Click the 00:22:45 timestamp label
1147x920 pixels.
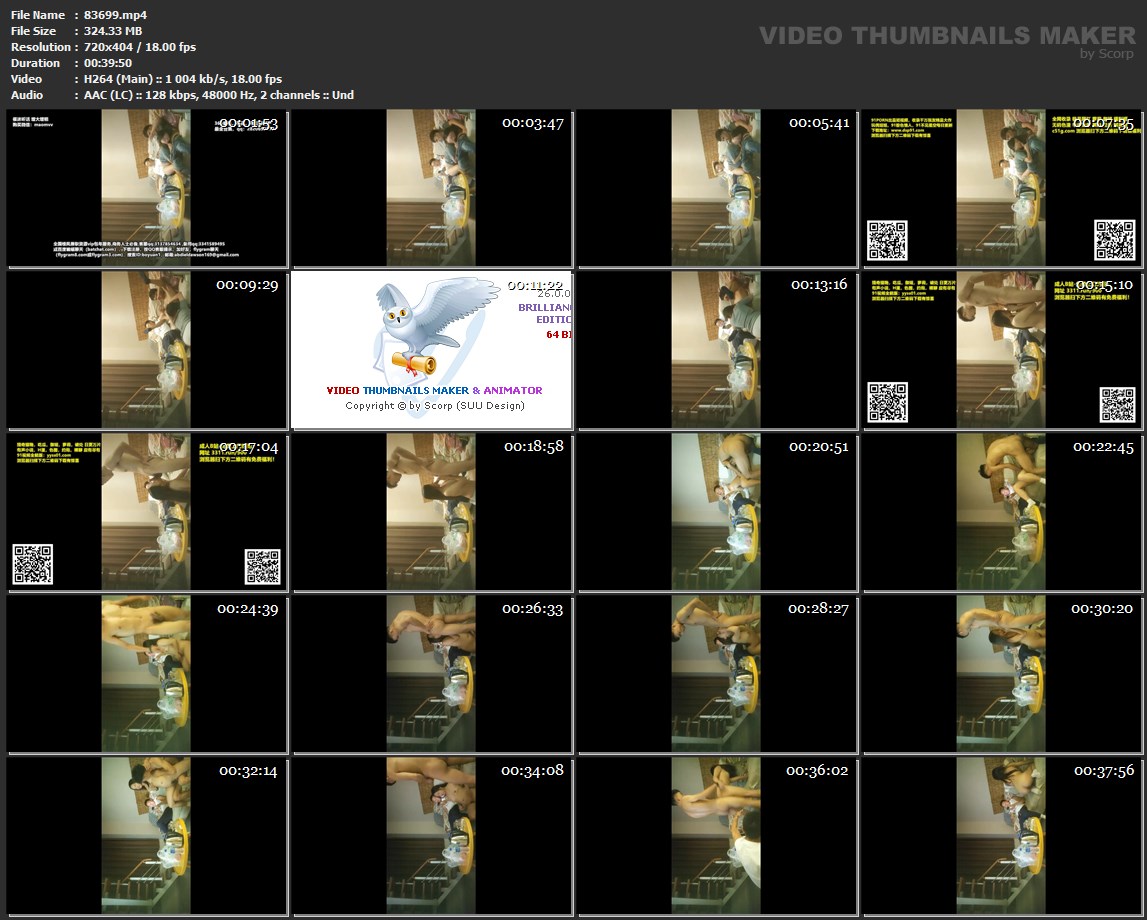click(x=1103, y=447)
